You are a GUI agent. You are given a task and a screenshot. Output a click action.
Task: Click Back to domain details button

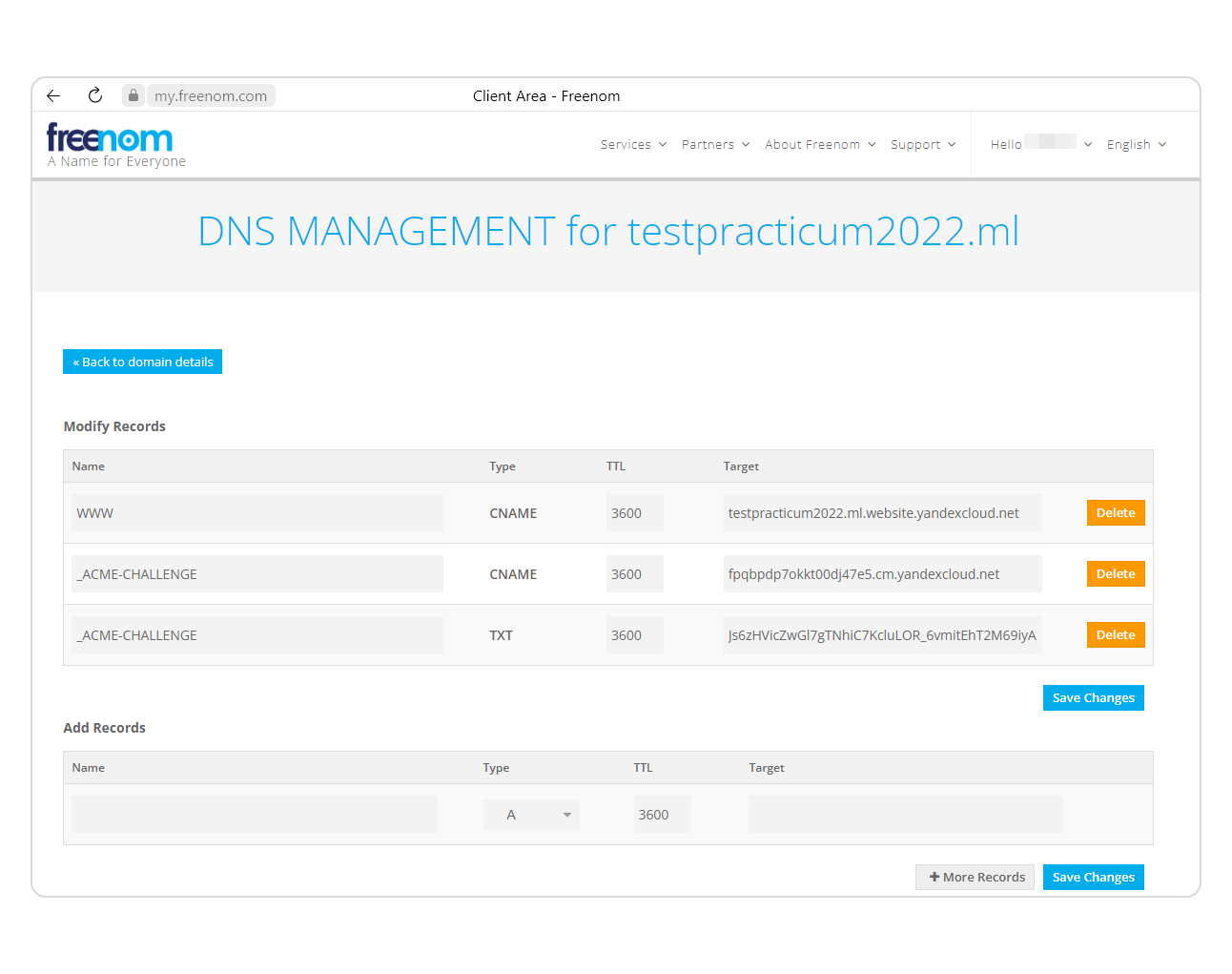(x=142, y=362)
